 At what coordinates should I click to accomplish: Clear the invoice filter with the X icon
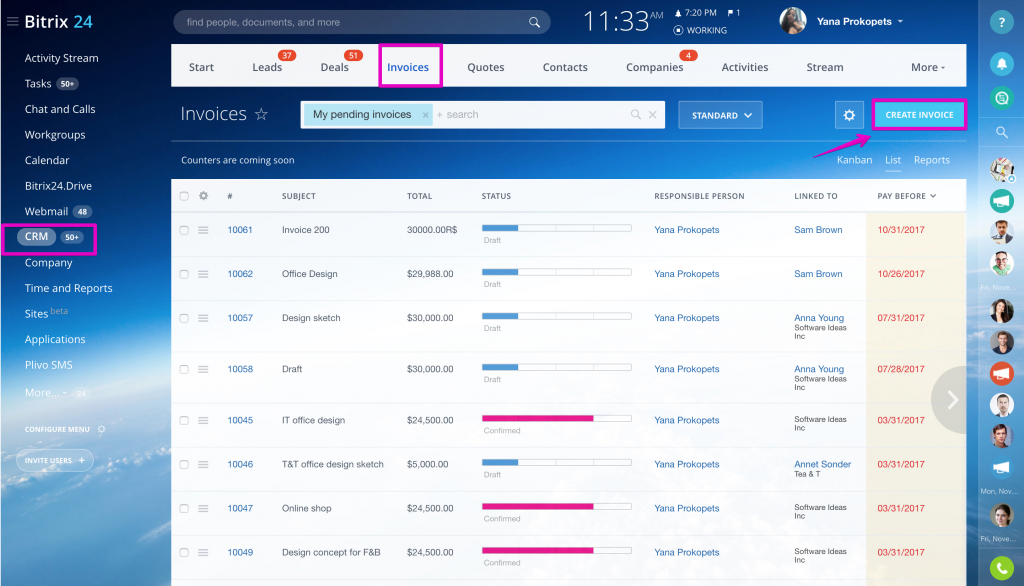pos(652,114)
